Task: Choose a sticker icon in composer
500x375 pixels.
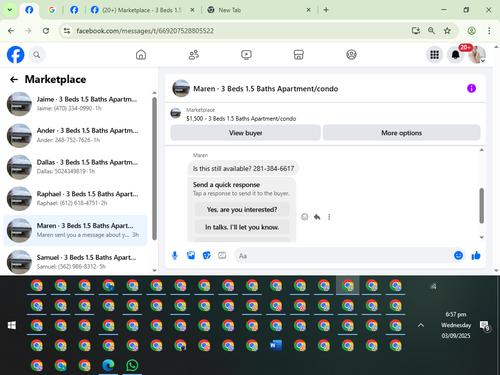Action: click(207, 256)
